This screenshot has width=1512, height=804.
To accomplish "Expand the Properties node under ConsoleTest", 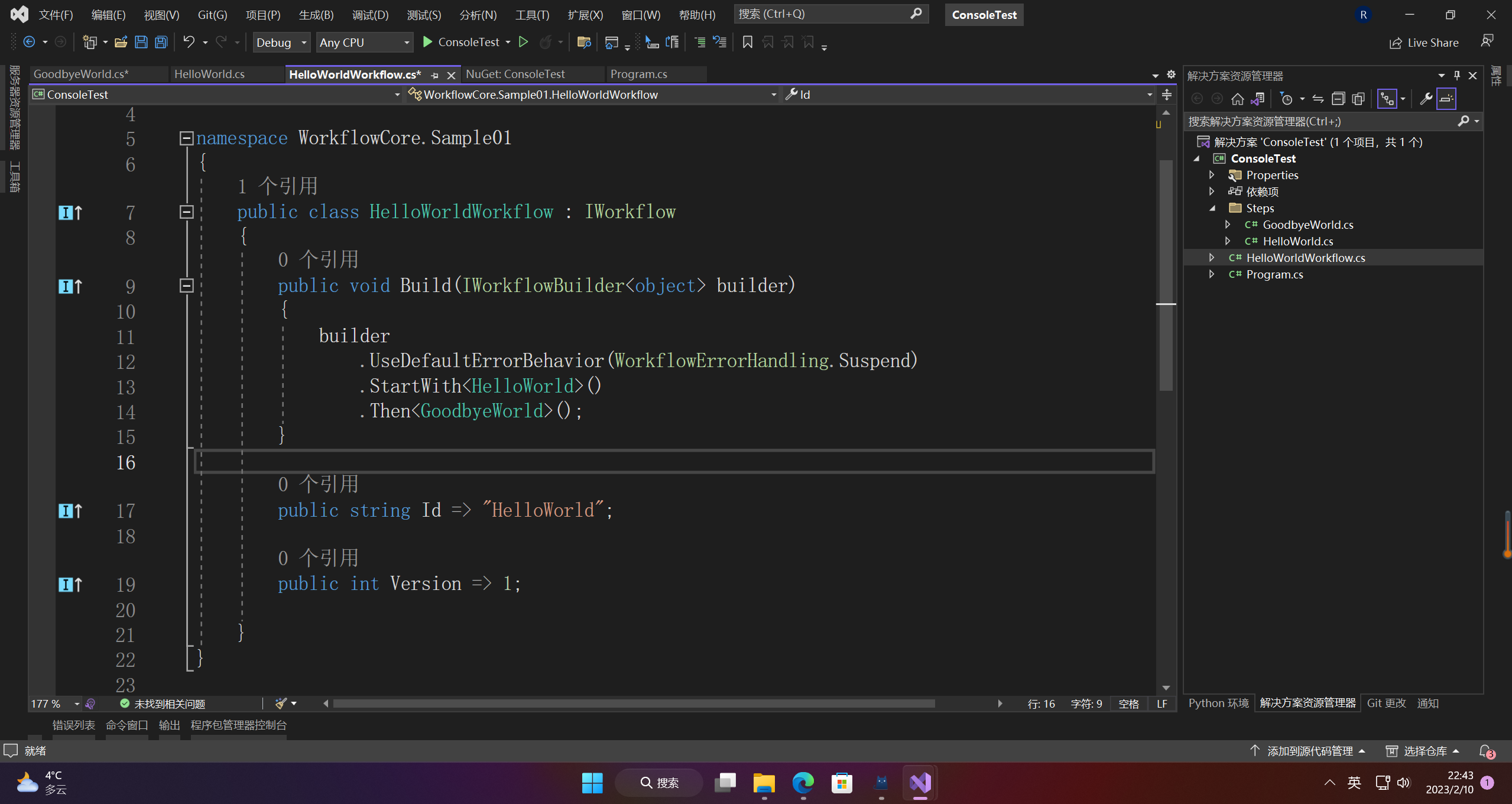I will pos(1212,174).
